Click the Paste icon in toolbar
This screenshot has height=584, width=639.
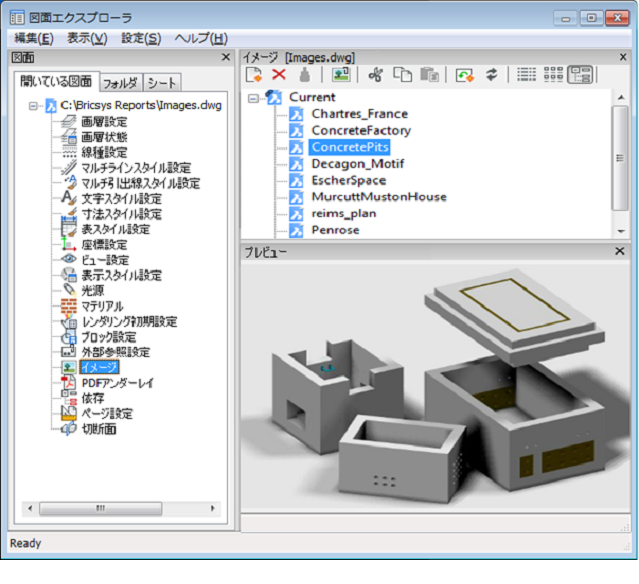[x=429, y=75]
